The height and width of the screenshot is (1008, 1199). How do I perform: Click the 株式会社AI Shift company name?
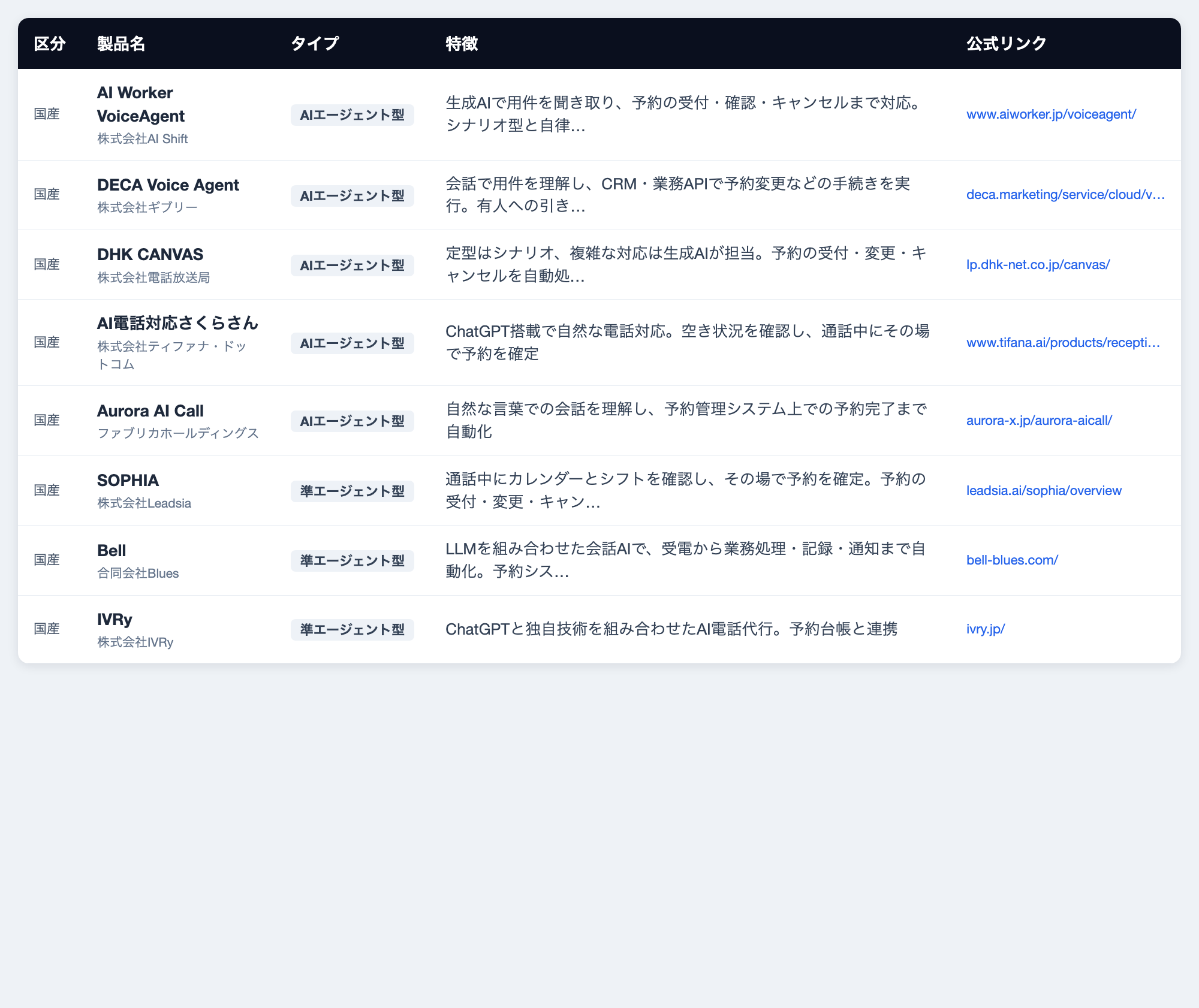[143, 139]
